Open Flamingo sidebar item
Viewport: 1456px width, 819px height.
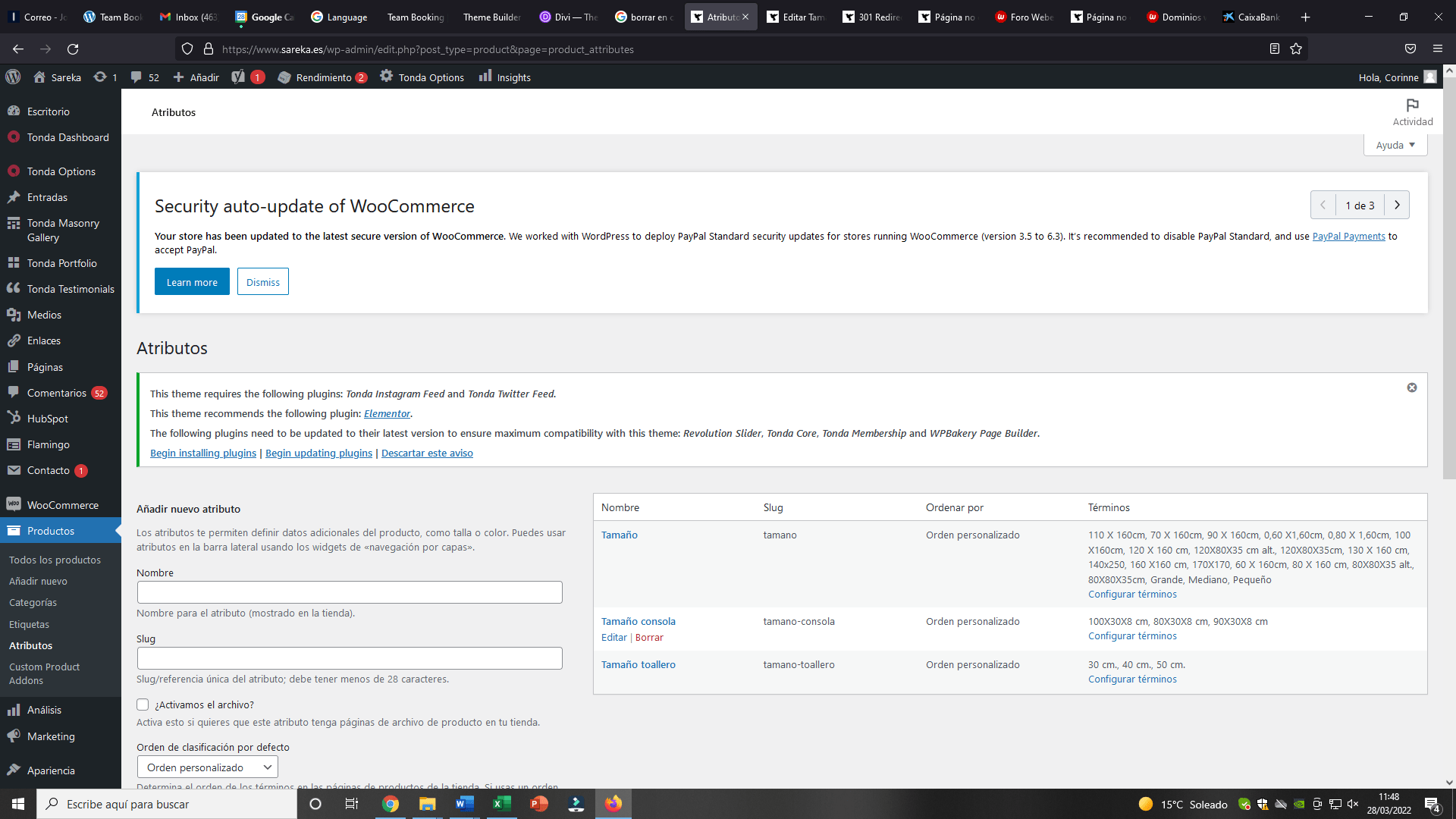61,444
